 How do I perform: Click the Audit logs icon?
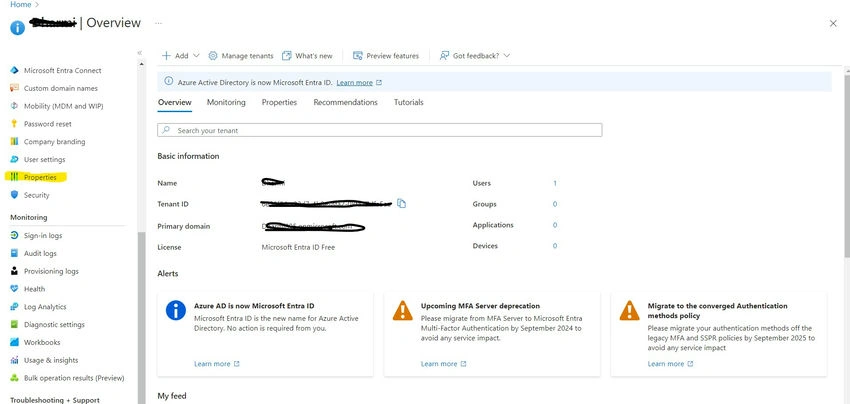15,253
